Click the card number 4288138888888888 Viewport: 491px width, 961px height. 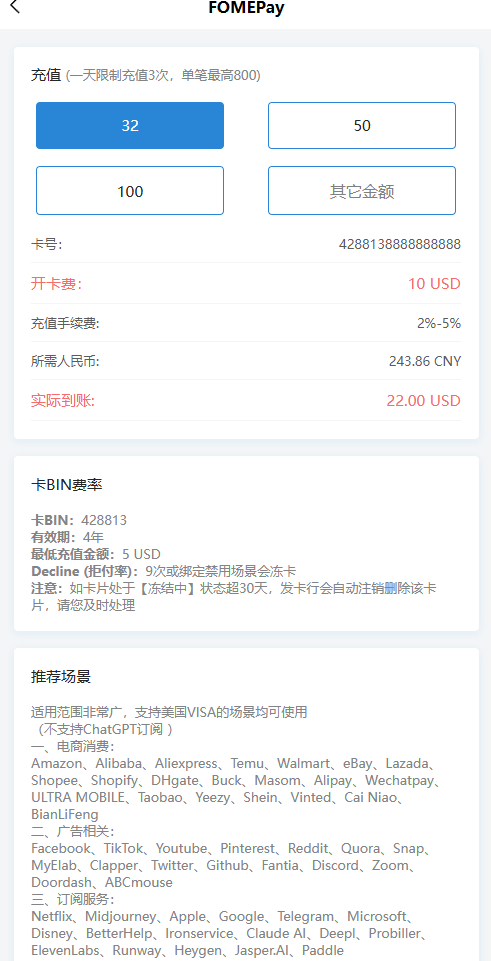(x=400, y=245)
